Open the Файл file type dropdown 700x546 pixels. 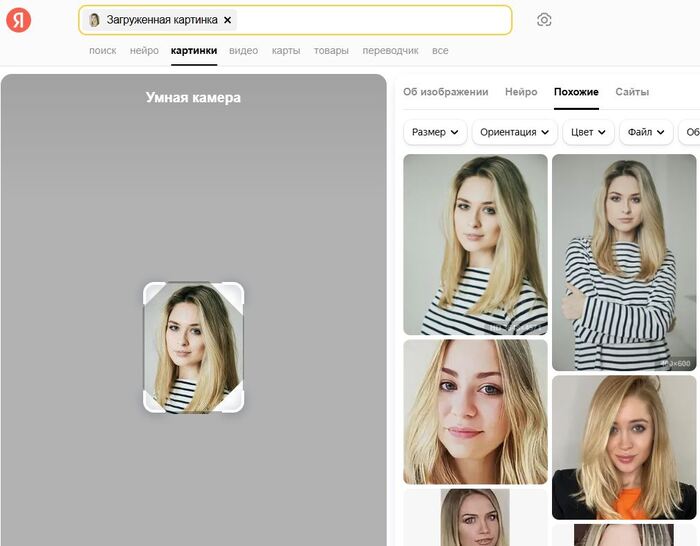tap(646, 132)
